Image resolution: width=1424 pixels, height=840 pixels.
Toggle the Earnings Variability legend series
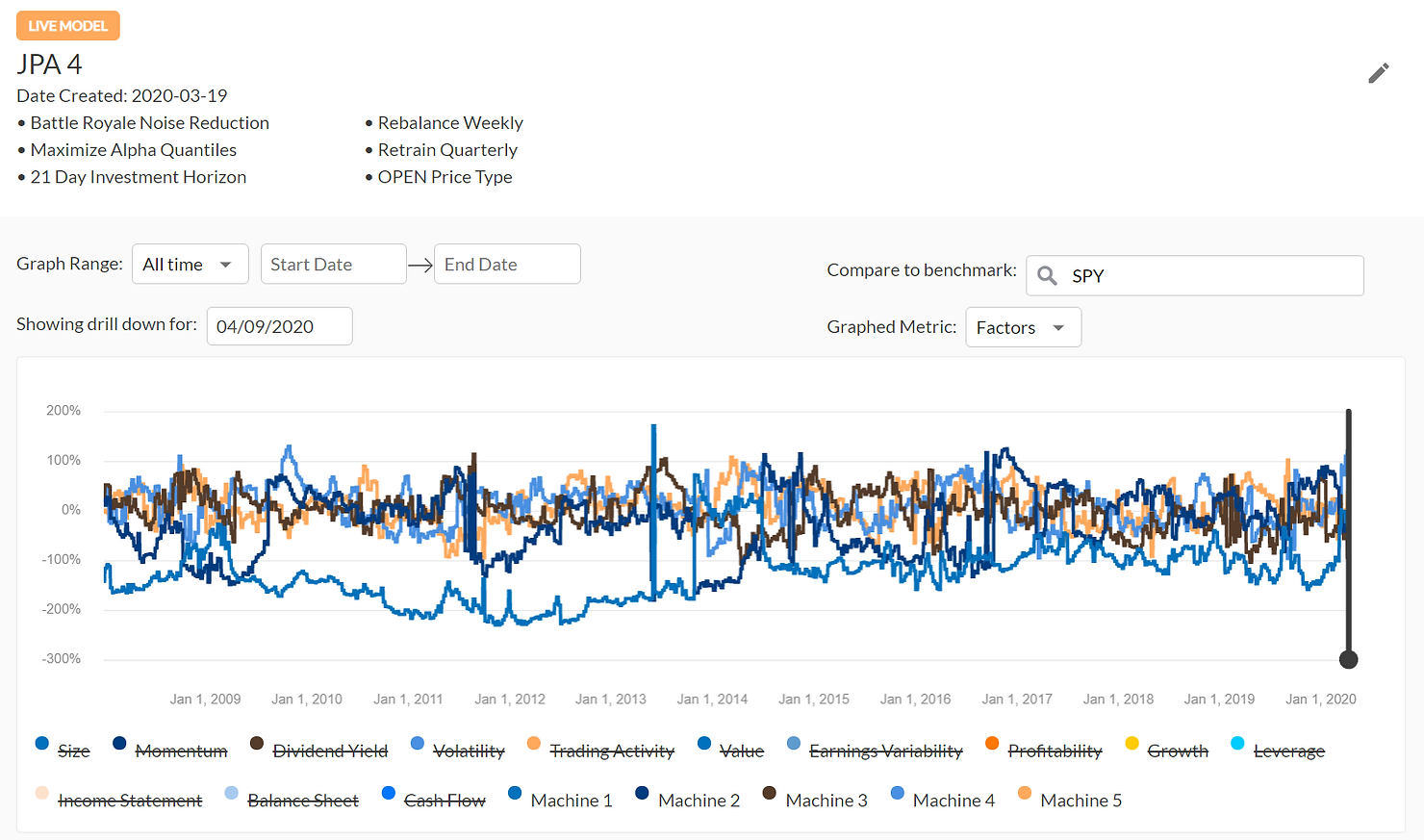(875, 750)
